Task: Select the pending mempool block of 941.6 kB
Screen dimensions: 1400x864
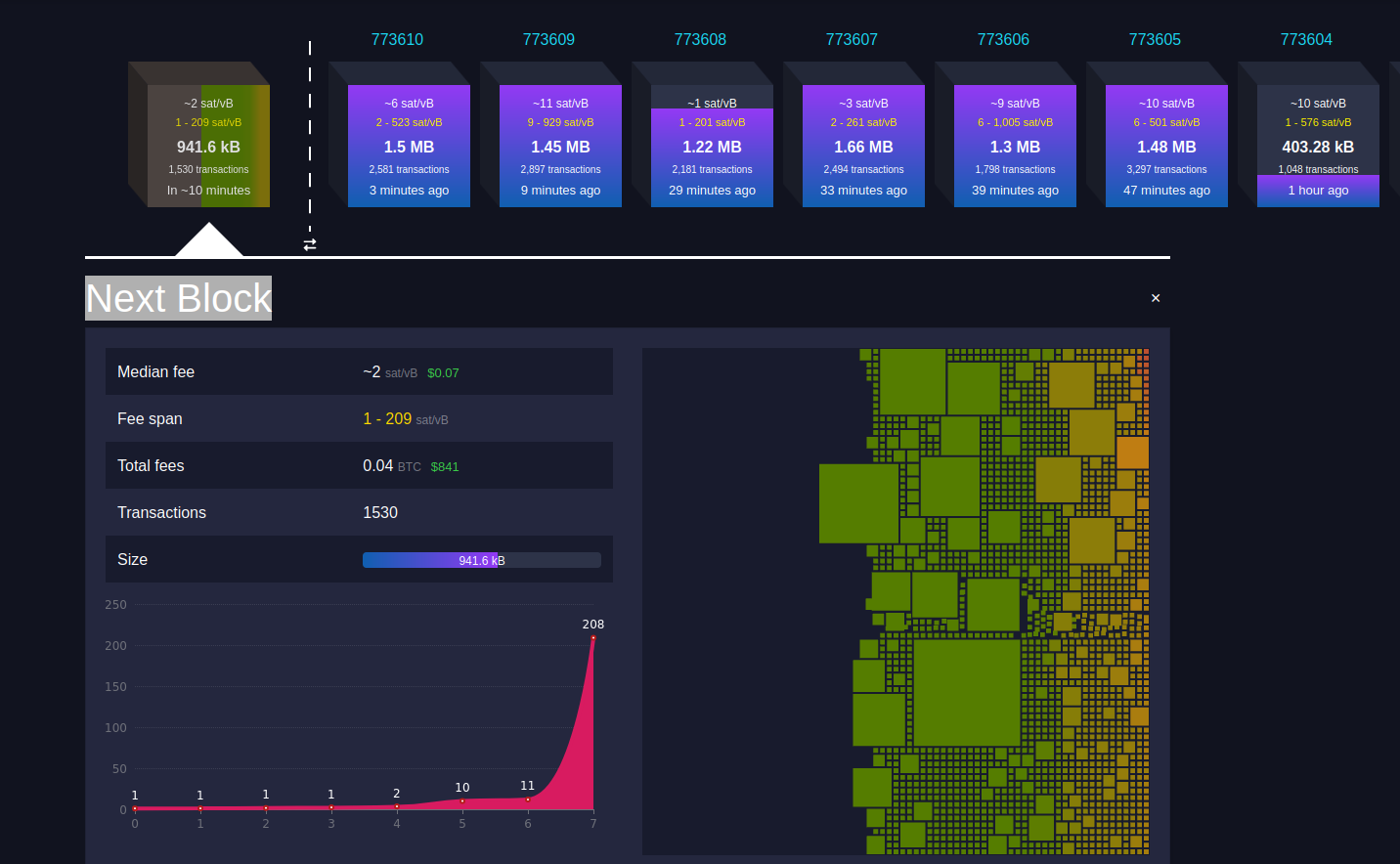Action: 208,146
